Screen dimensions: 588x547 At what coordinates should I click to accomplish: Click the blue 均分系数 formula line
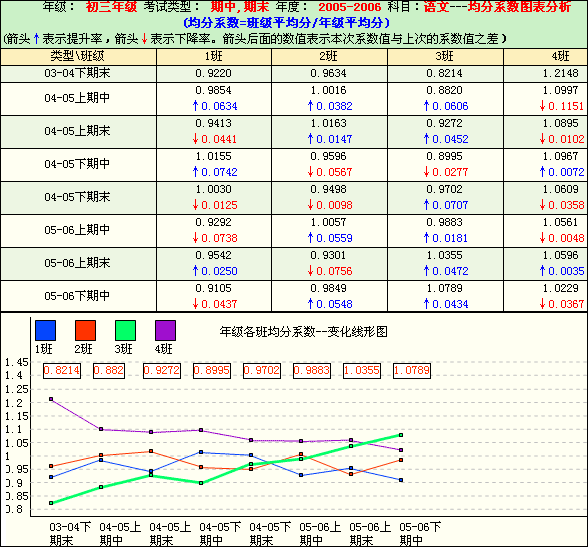pyautogui.click(x=287, y=23)
